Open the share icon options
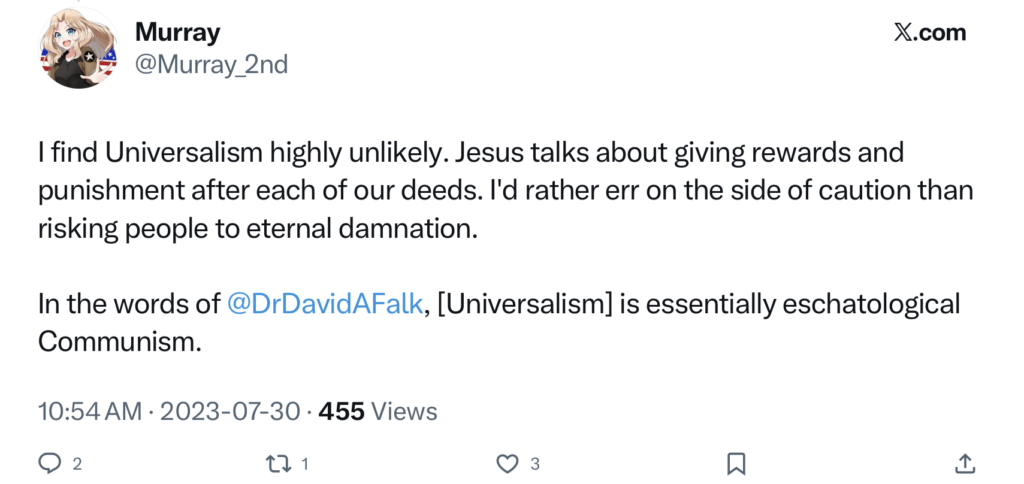 tap(965, 463)
